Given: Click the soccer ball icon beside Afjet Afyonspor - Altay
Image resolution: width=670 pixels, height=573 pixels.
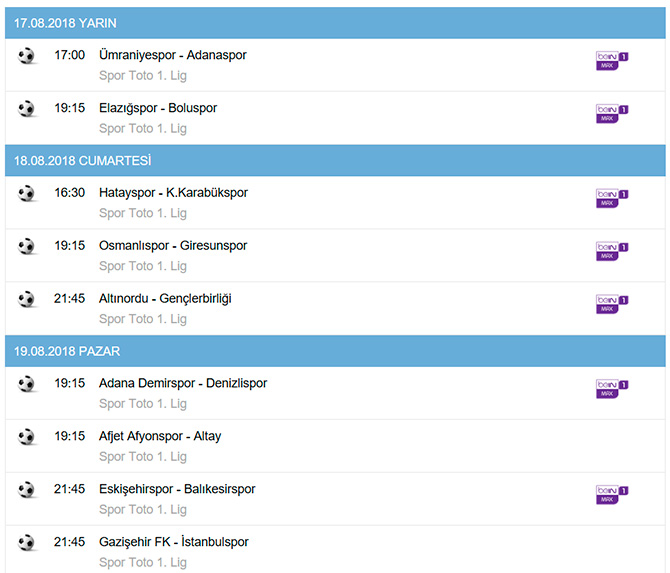Looking at the screenshot, I should [x=26, y=437].
